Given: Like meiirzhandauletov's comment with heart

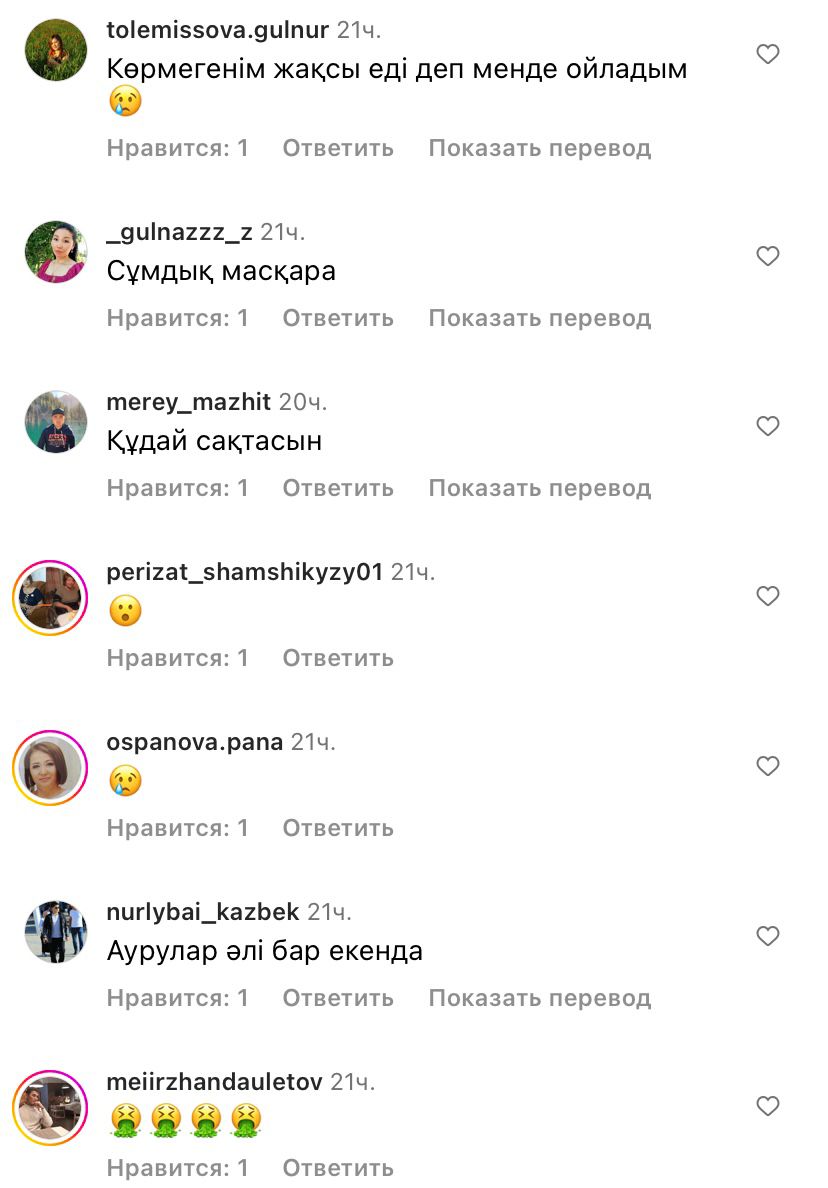Looking at the screenshot, I should [x=767, y=1106].
